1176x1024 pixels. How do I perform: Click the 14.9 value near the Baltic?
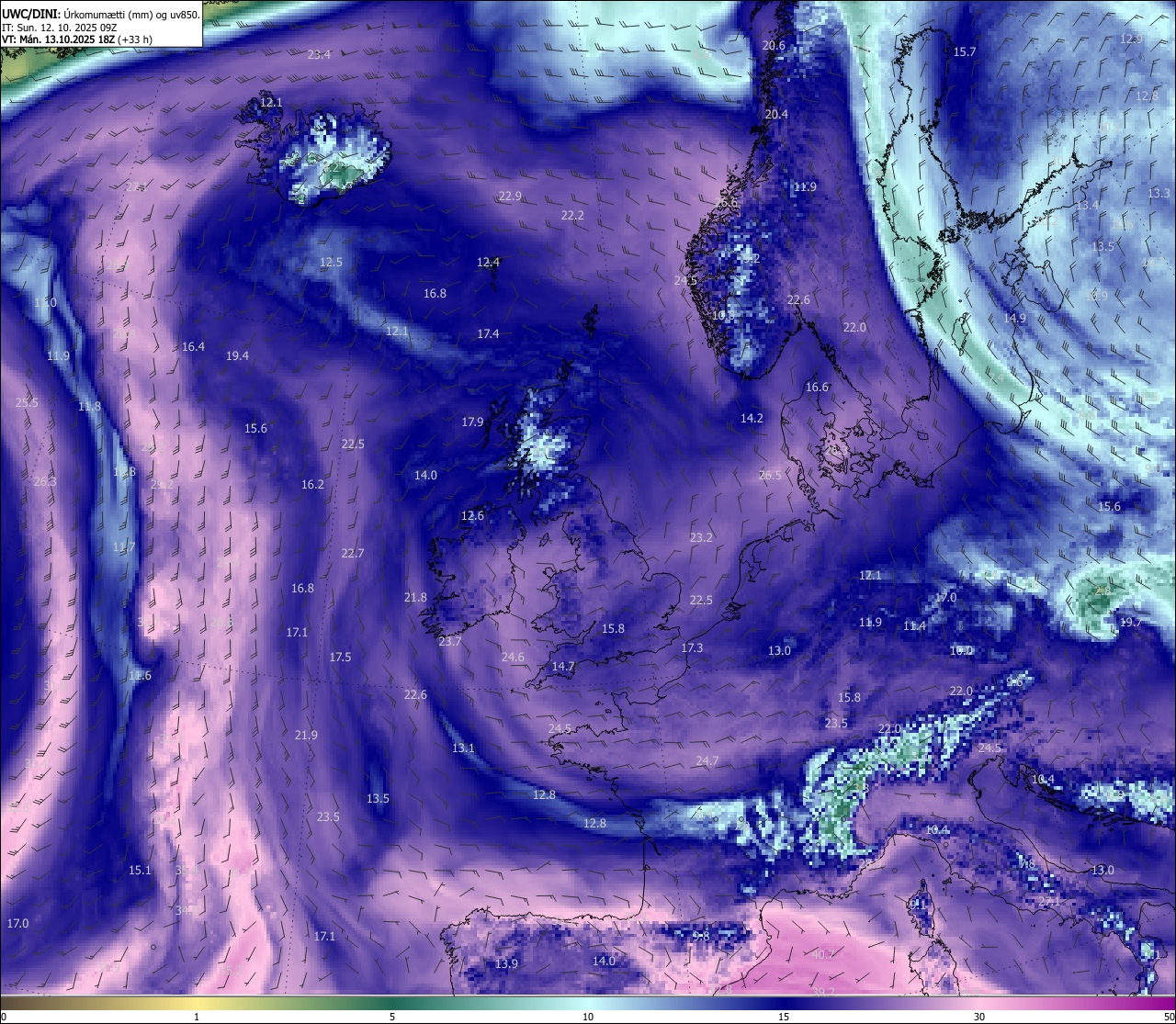coord(1014,319)
